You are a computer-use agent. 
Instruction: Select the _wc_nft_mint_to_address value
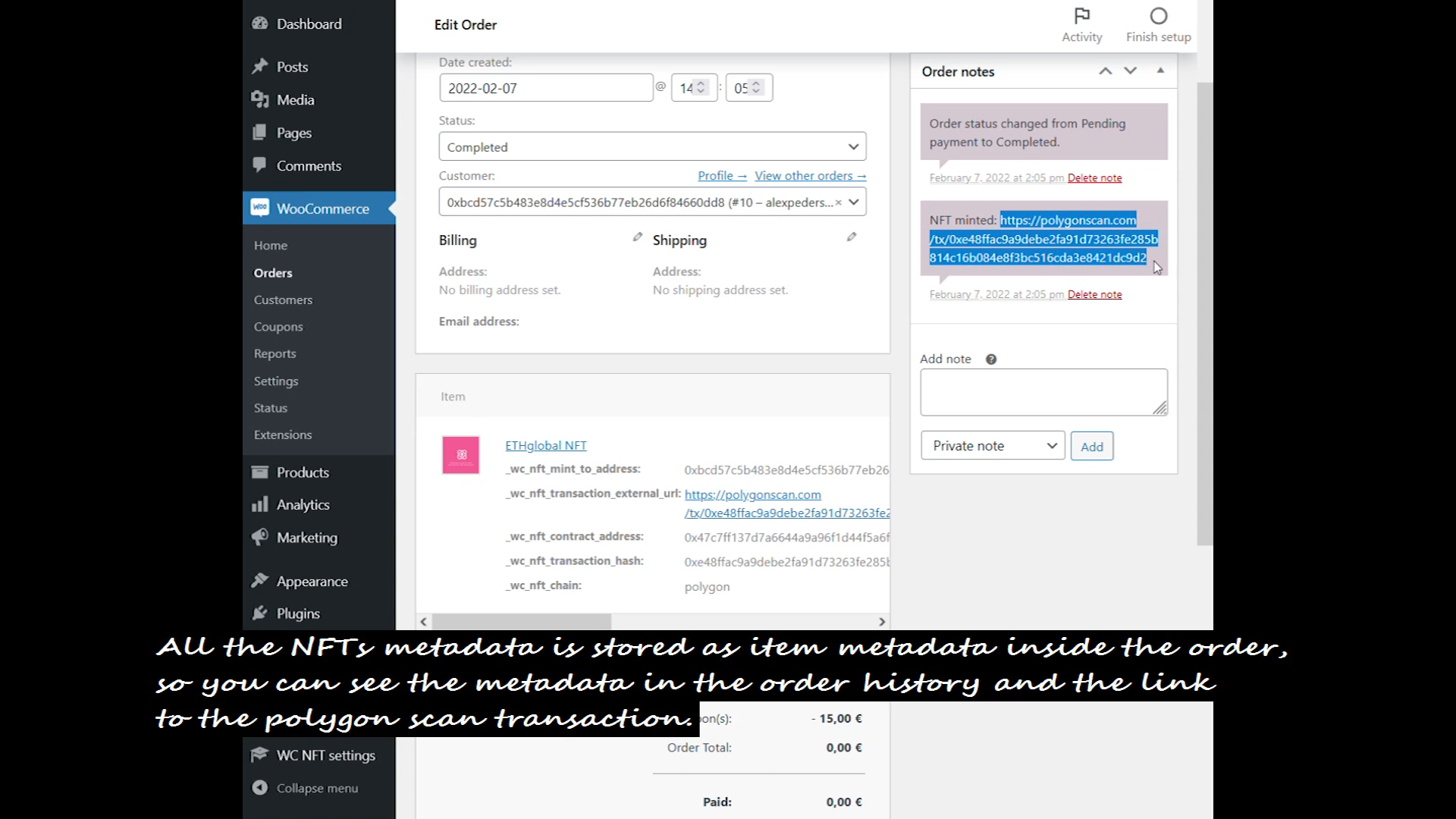coord(786,469)
